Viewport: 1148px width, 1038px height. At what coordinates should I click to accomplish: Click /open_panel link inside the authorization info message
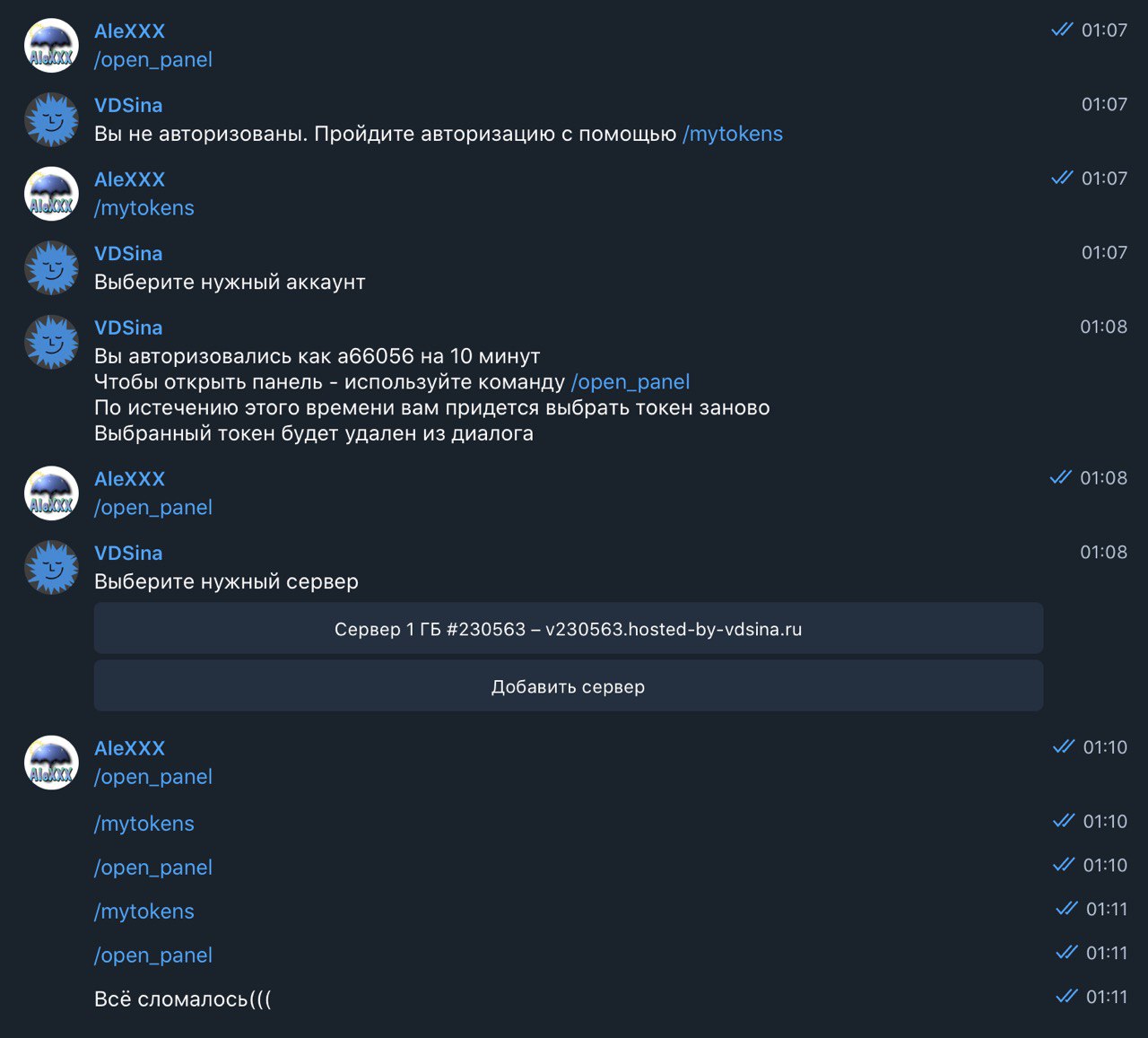(x=631, y=382)
